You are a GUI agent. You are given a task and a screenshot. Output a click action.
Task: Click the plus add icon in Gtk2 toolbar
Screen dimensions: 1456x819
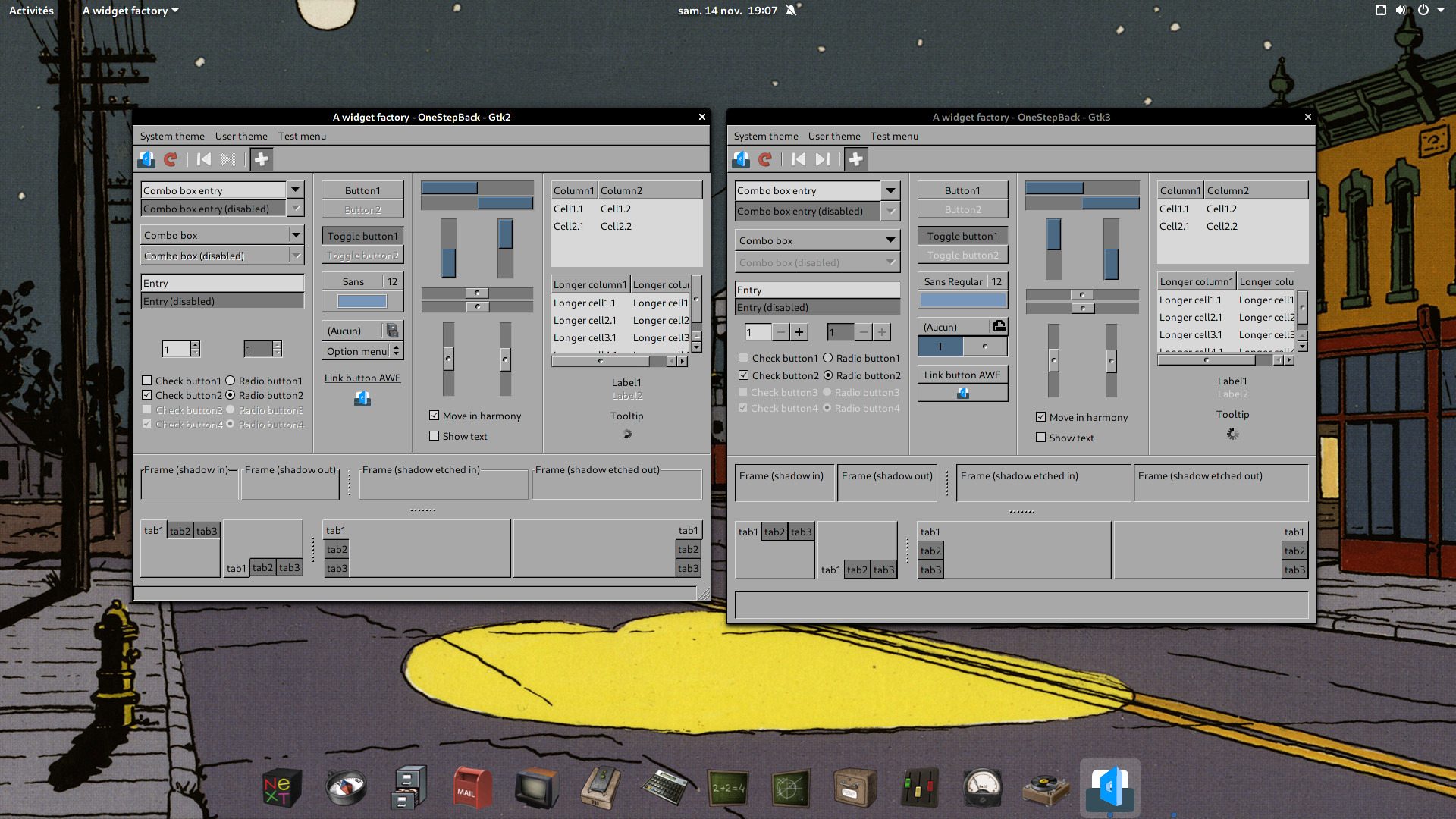pyautogui.click(x=261, y=159)
